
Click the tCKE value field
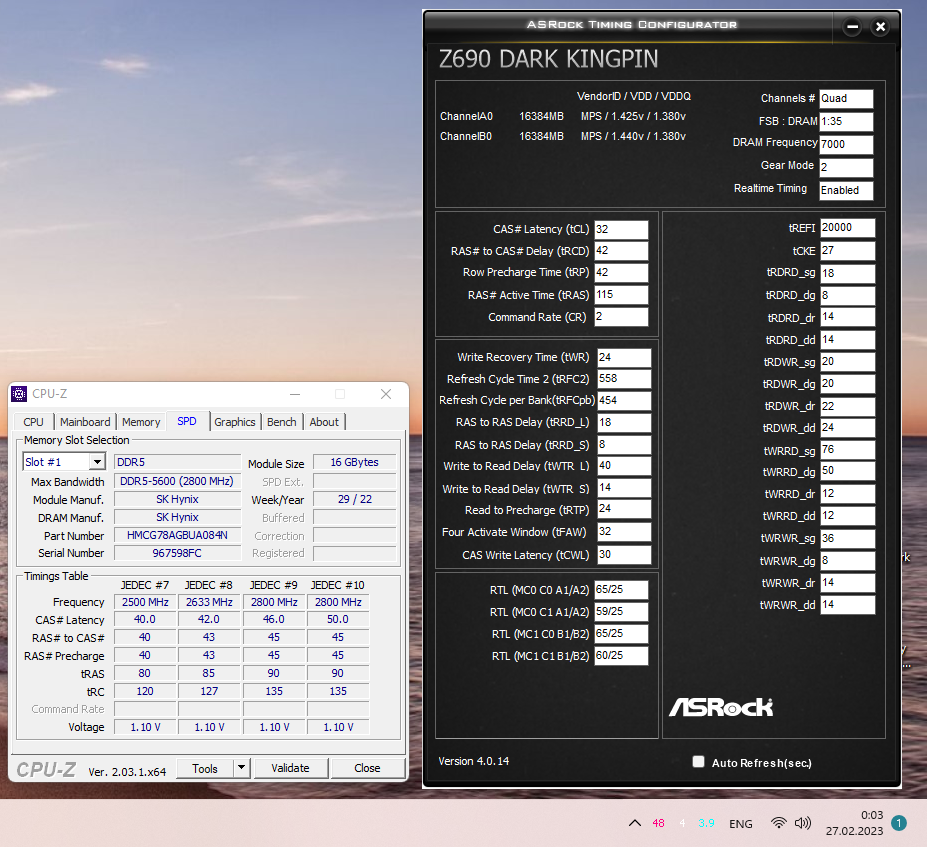pos(847,251)
